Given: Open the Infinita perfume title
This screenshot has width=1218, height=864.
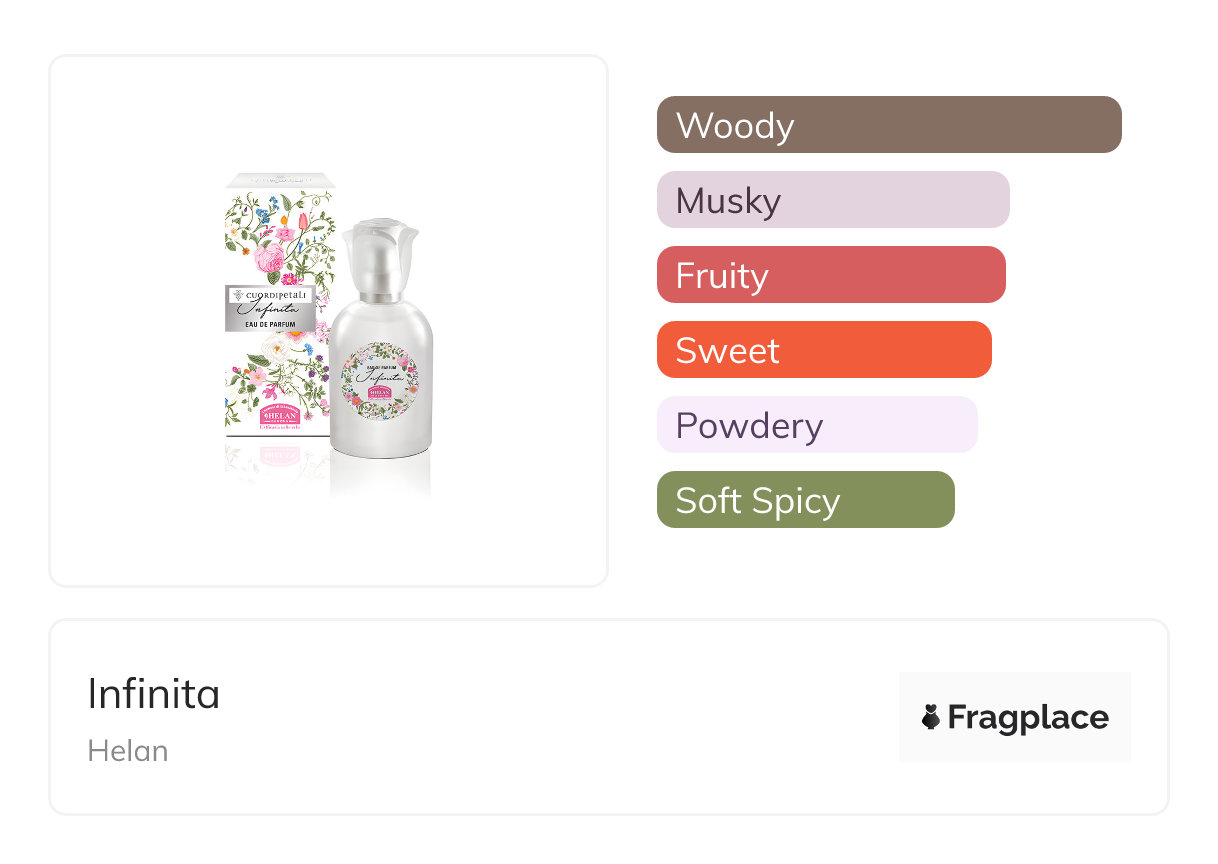Looking at the screenshot, I should click(x=154, y=694).
